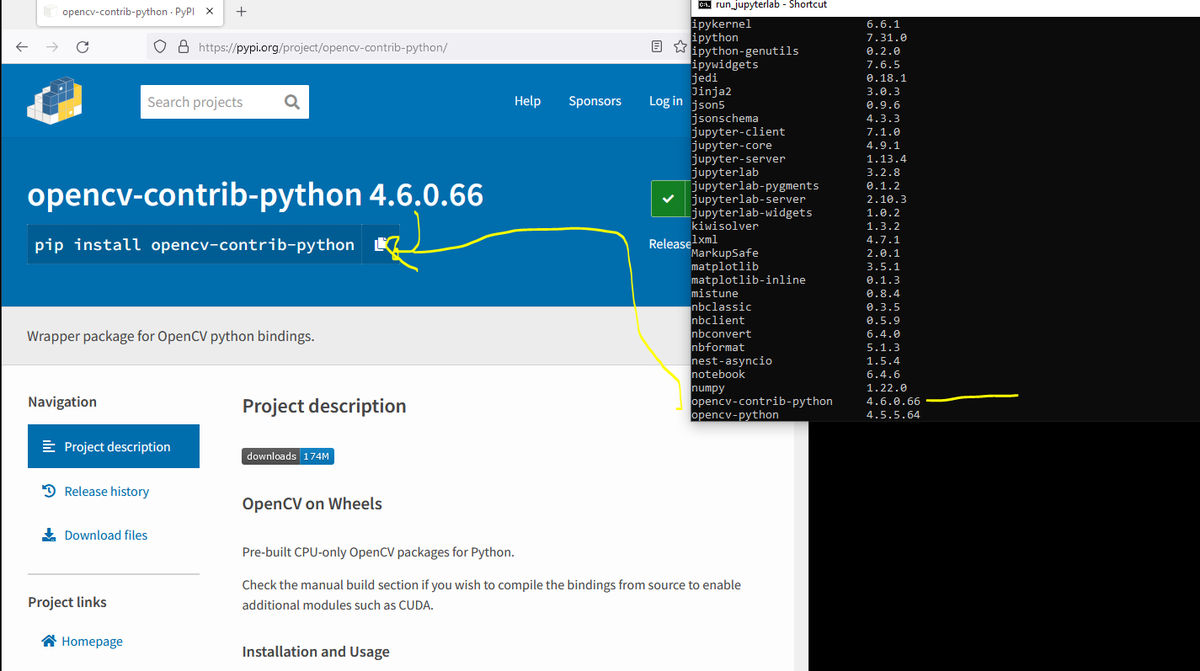The image size is (1200, 671).
Task: Click the PyPI logo
Action: [x=55, y=101]
